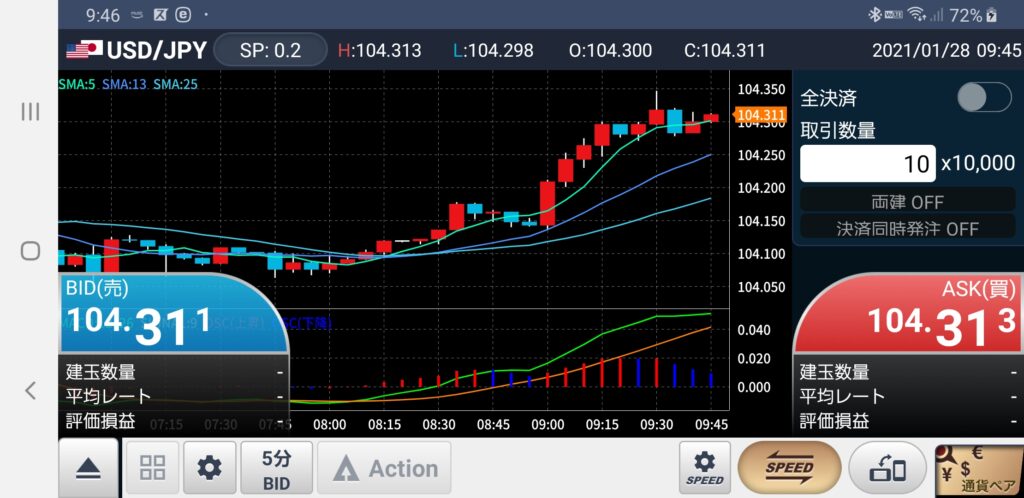Tap the SMA:5 indicator legend
Viewport: 1024px width, 498px height.
tap(77, 84)
